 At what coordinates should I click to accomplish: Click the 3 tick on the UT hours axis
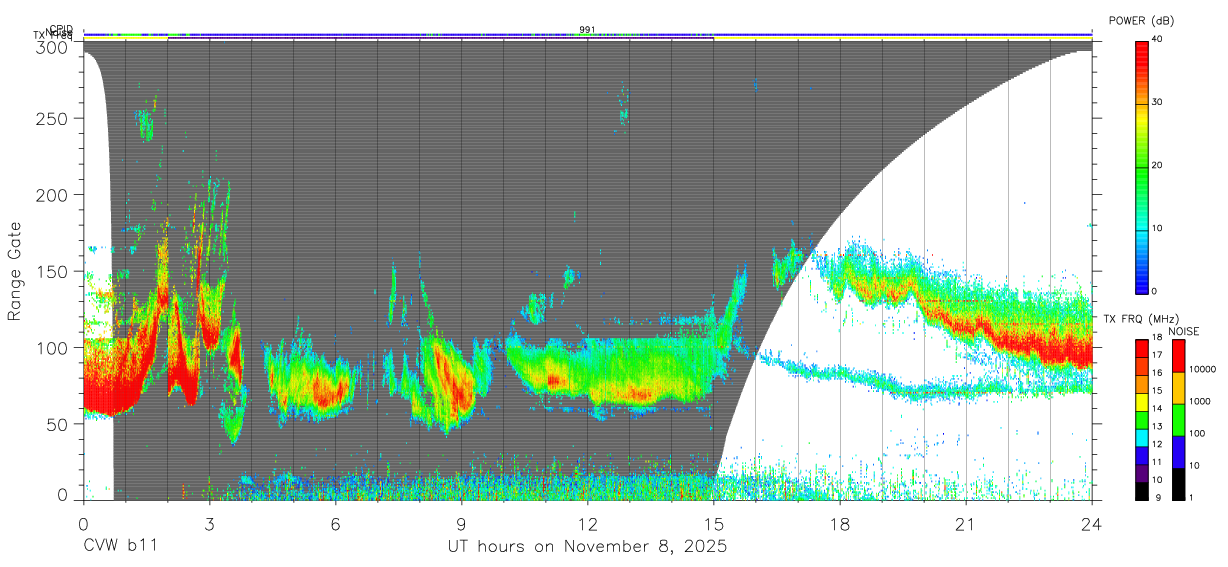209,523
